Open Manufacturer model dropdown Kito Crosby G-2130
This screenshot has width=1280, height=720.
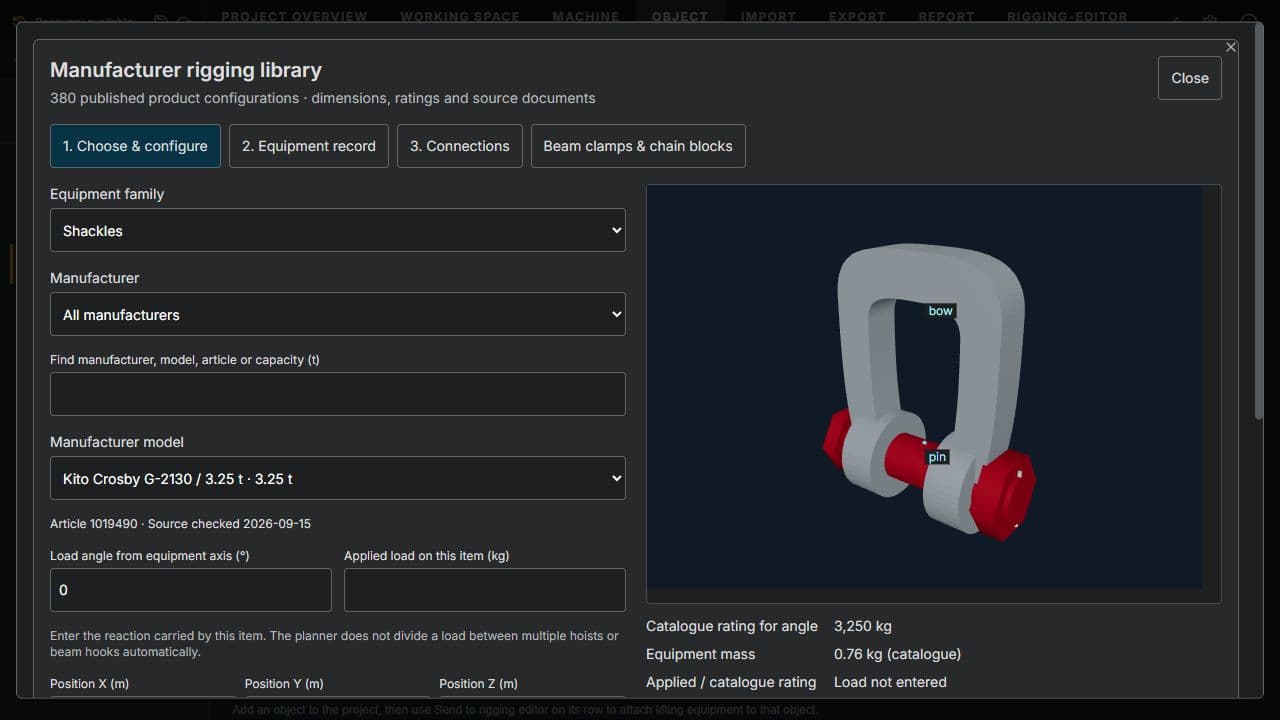point(338,478)
